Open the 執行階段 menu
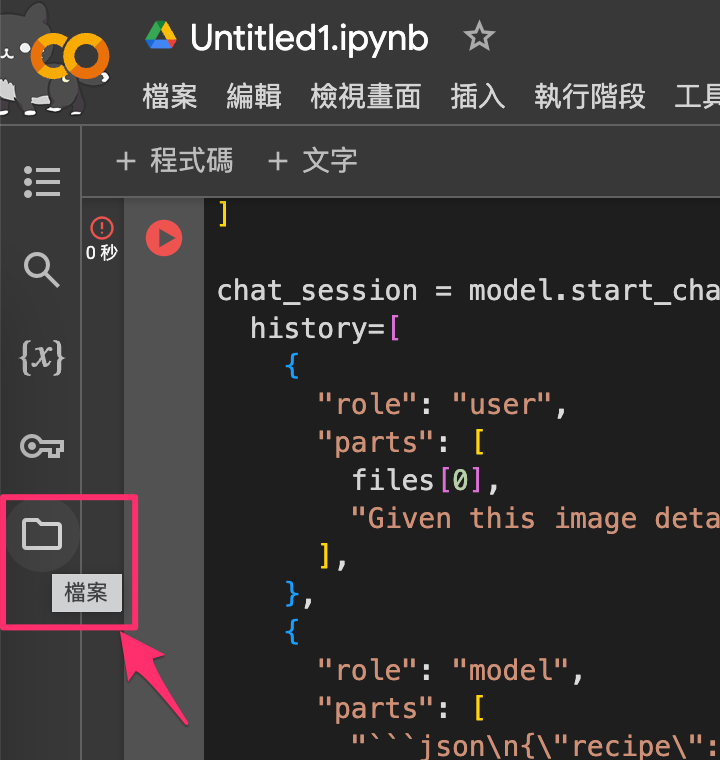720x760 pixels. click(590, 96)
